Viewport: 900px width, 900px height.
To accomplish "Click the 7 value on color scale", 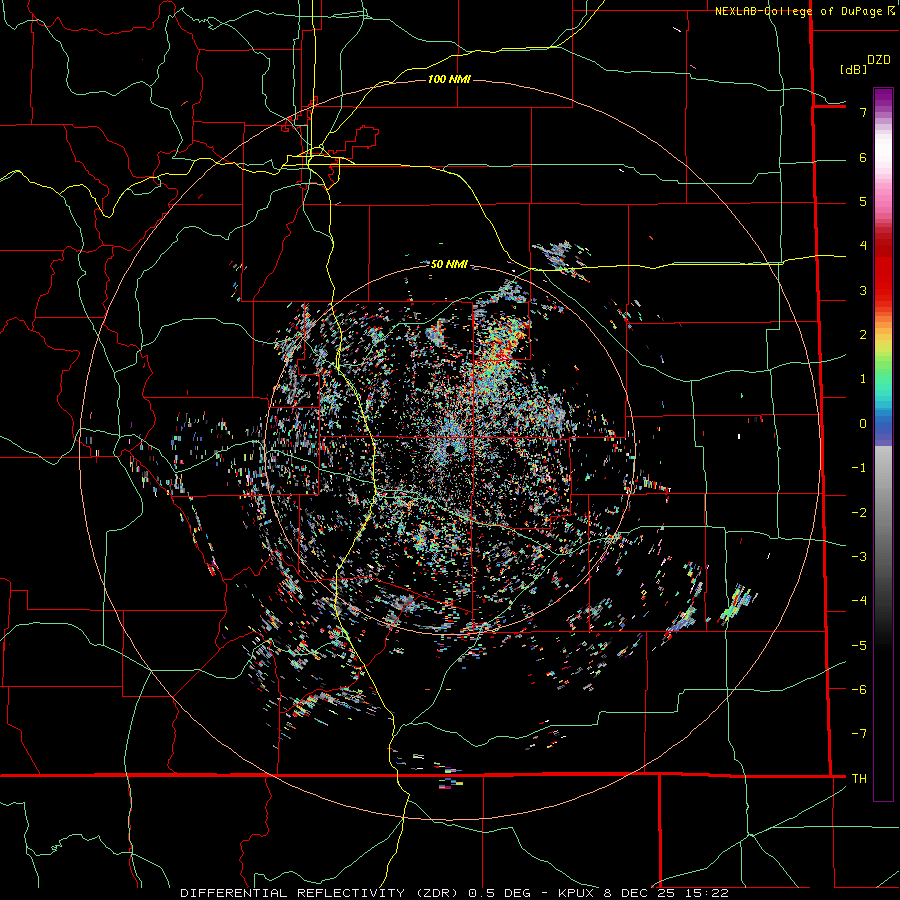I will pos(863,112).
